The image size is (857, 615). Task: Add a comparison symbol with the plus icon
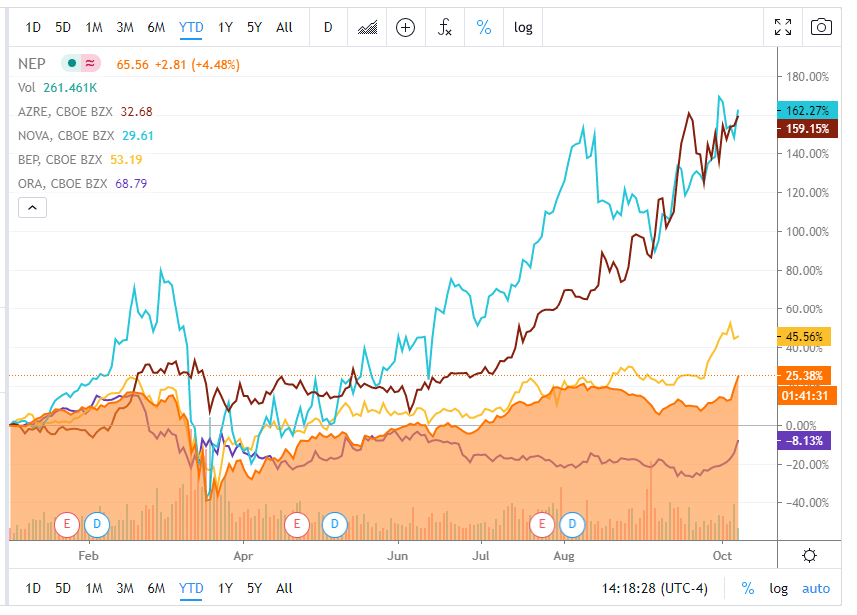click(x=405, y=28)
